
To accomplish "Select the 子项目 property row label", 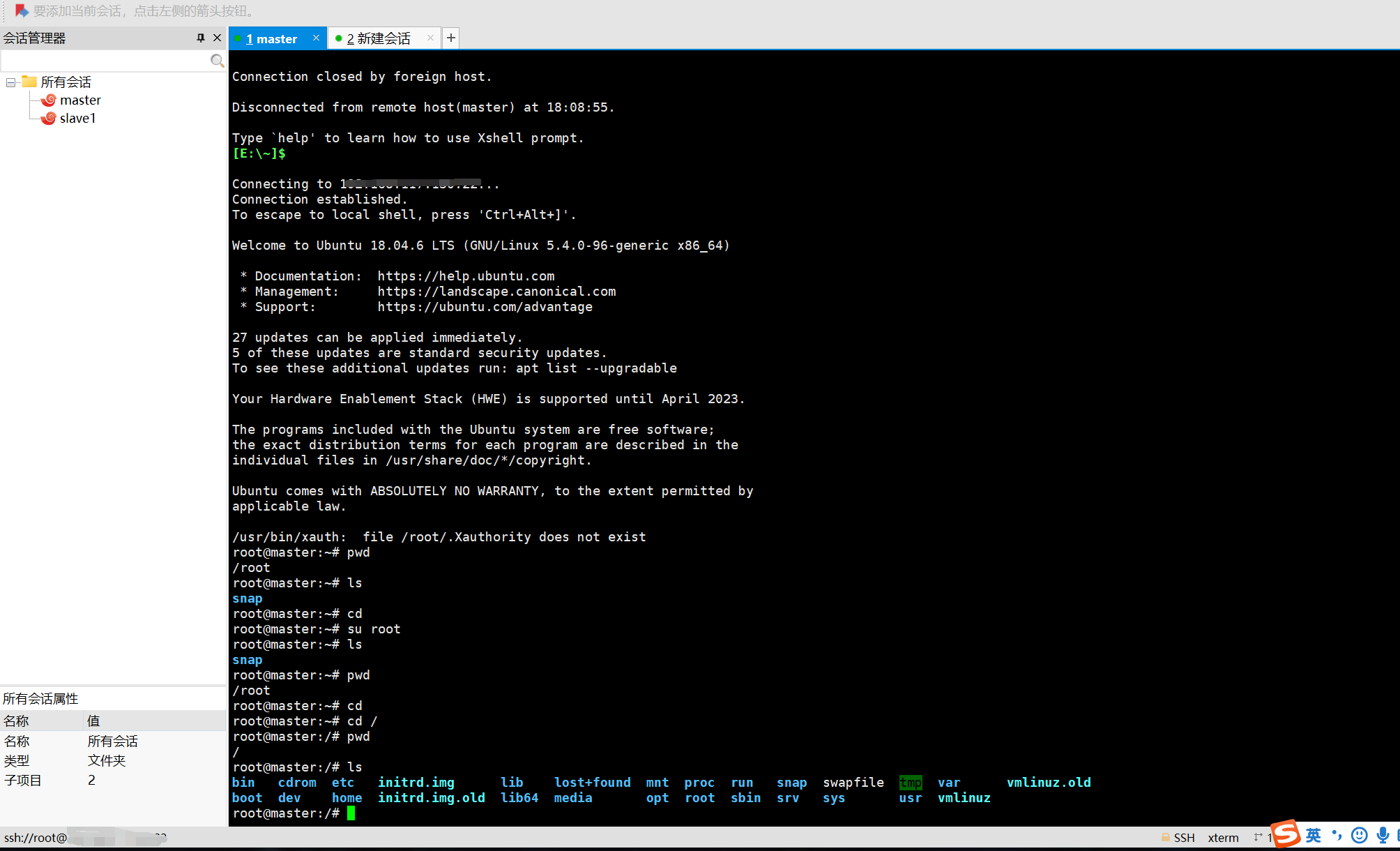I will [23, 780].
